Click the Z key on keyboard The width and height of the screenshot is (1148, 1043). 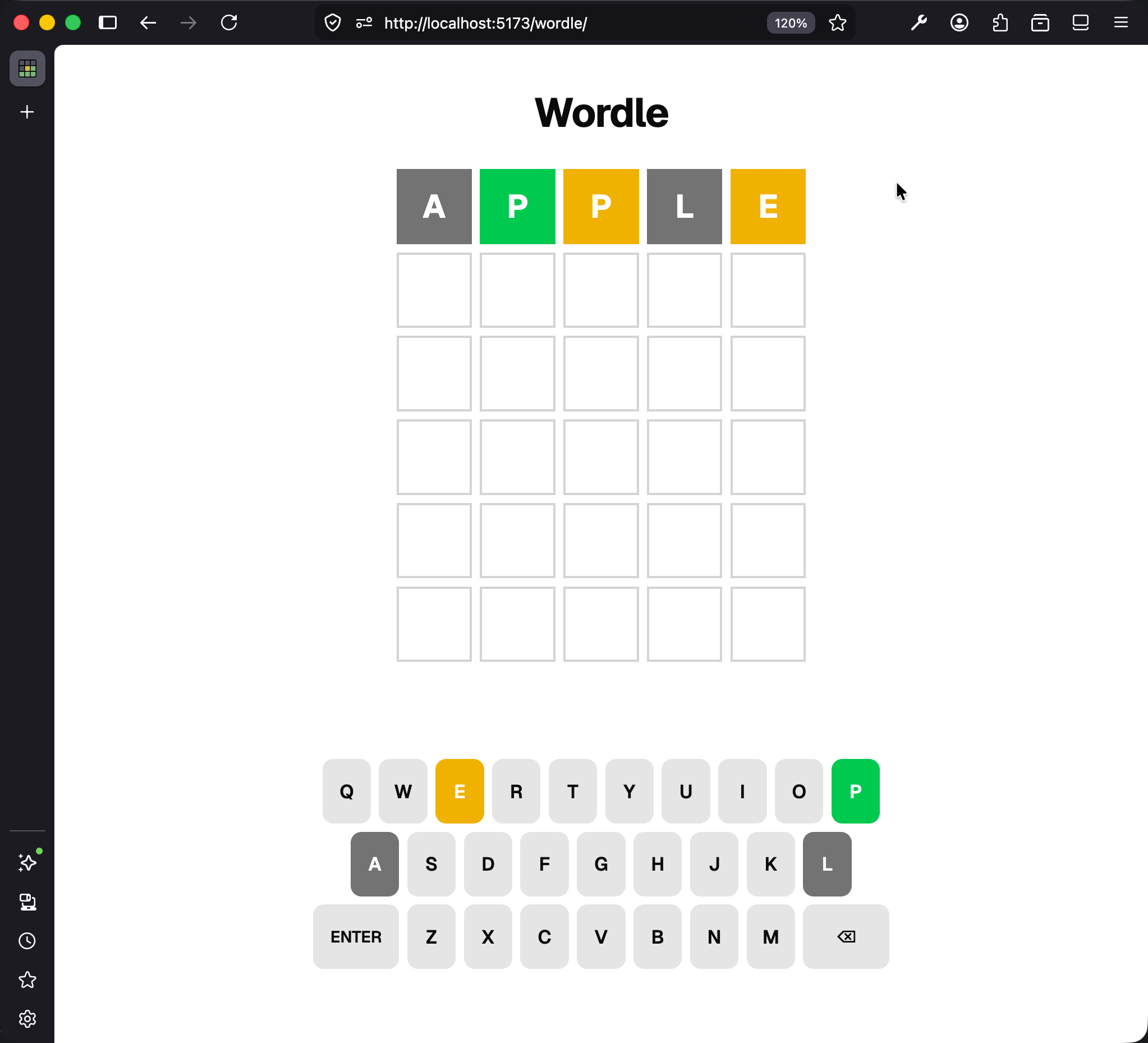tap(431, 936)
